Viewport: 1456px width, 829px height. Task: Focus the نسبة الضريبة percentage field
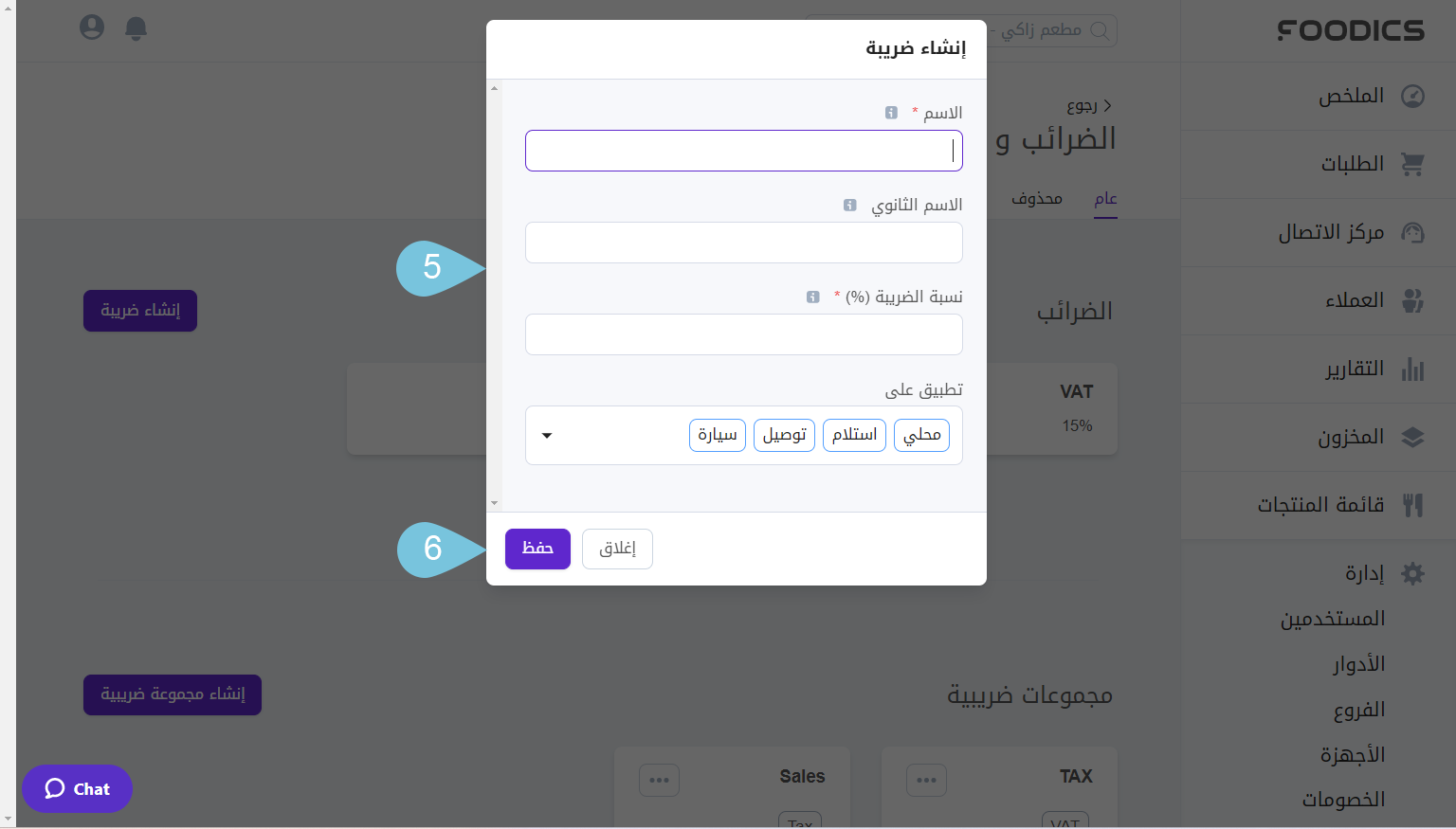tap(743, 334)
